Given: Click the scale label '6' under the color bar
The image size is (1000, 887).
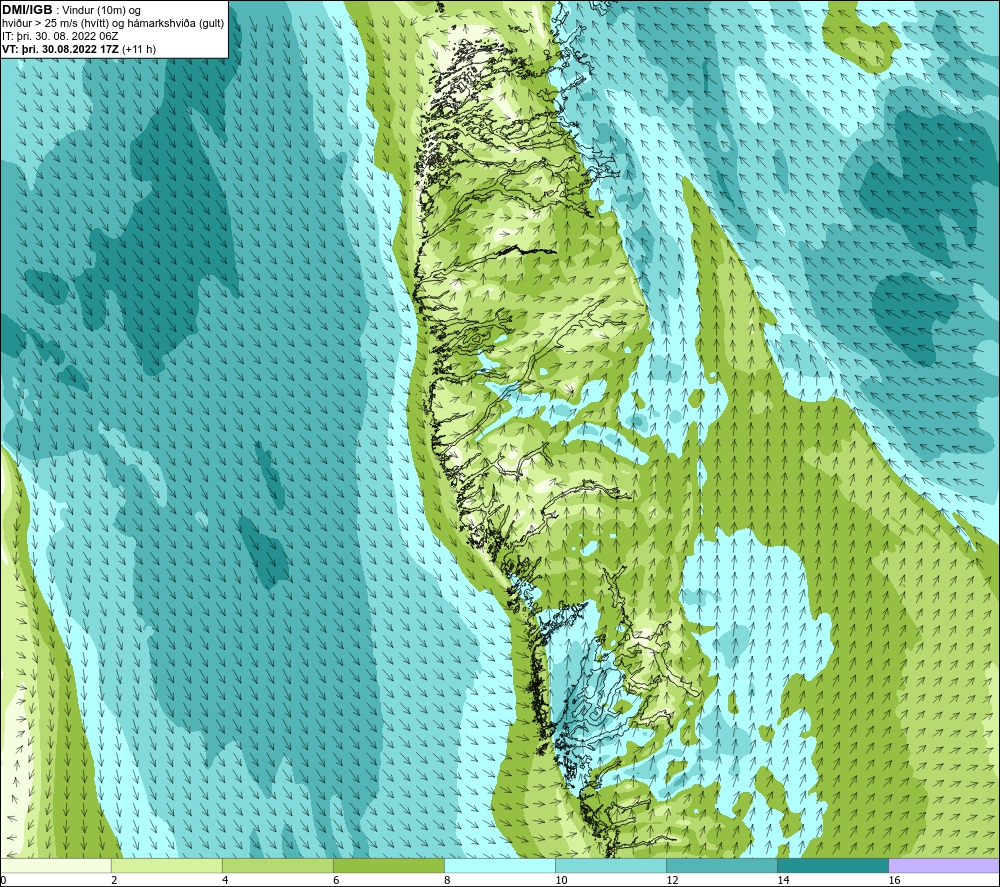Looking at the screenshot, I should [x=335, y=881].
